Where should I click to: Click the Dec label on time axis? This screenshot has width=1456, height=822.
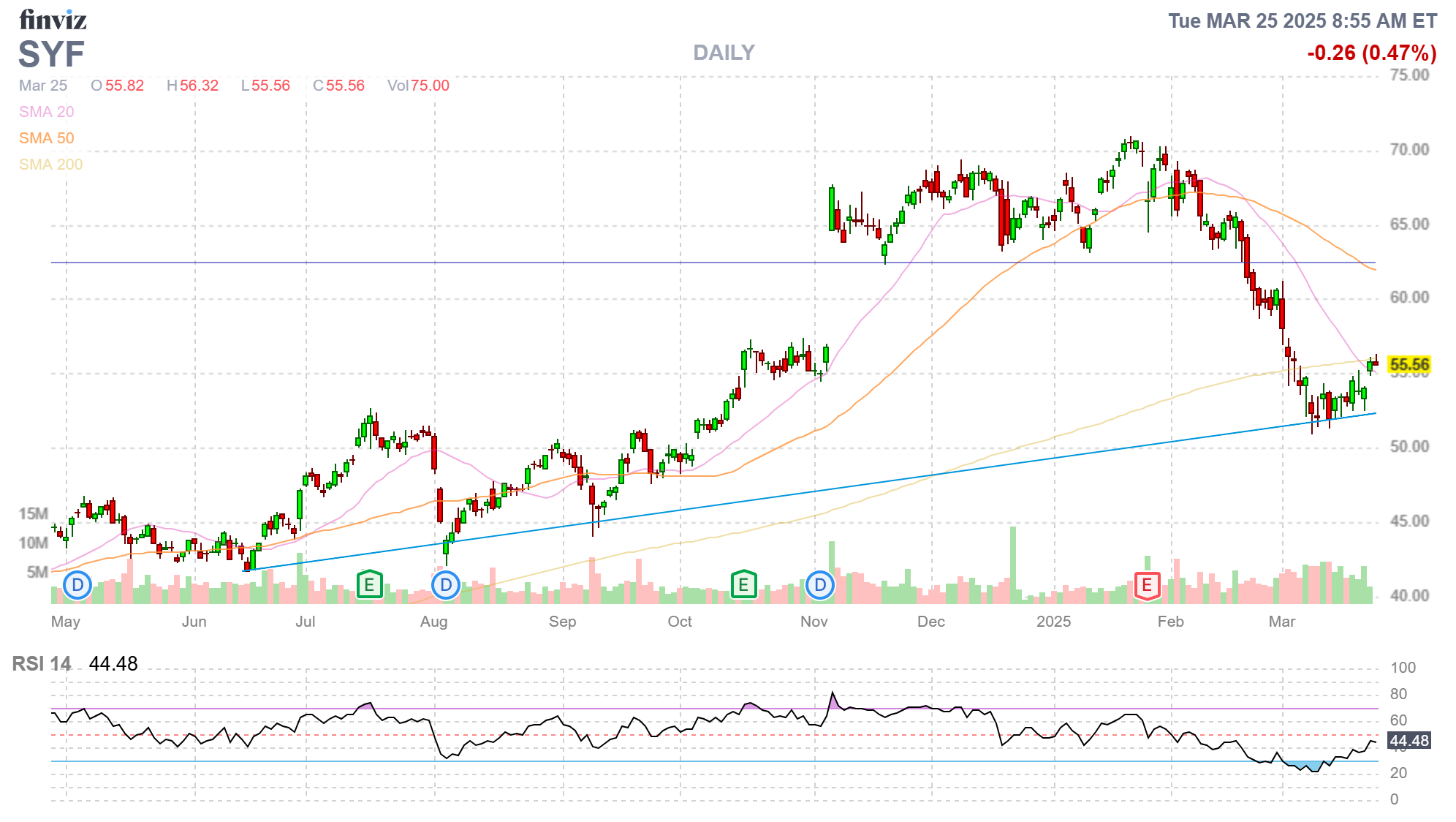pos(930,622)
